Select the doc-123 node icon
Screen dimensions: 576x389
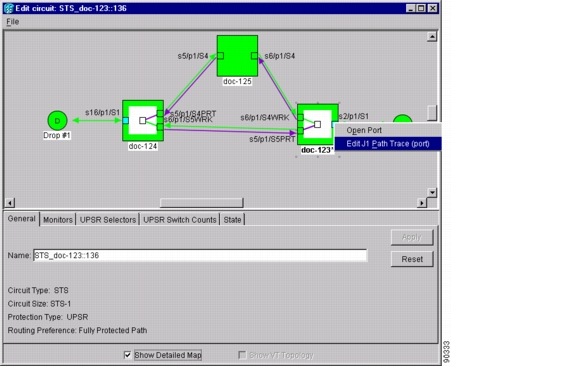pyautogui.click(x=317, y=125)
